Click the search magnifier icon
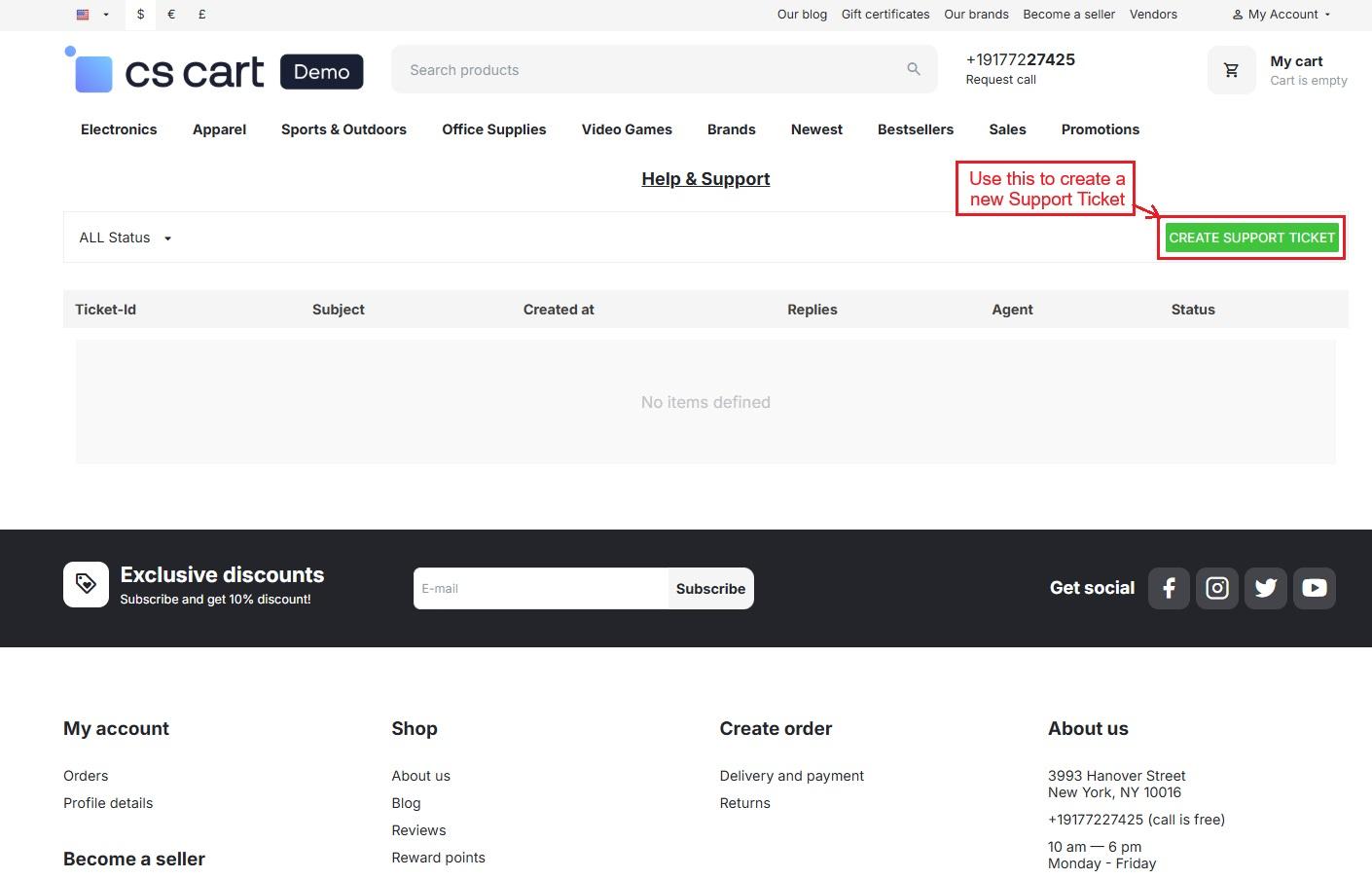 (x=913, y=69)
